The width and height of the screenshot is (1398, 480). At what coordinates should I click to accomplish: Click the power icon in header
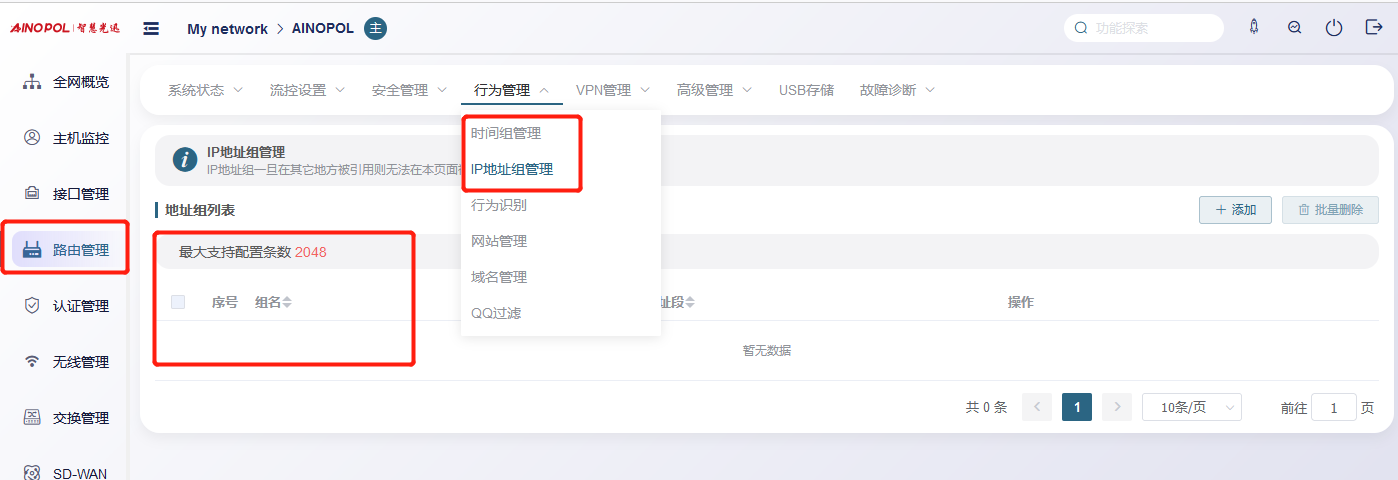pyautogui.click(x=1334, y=28)
